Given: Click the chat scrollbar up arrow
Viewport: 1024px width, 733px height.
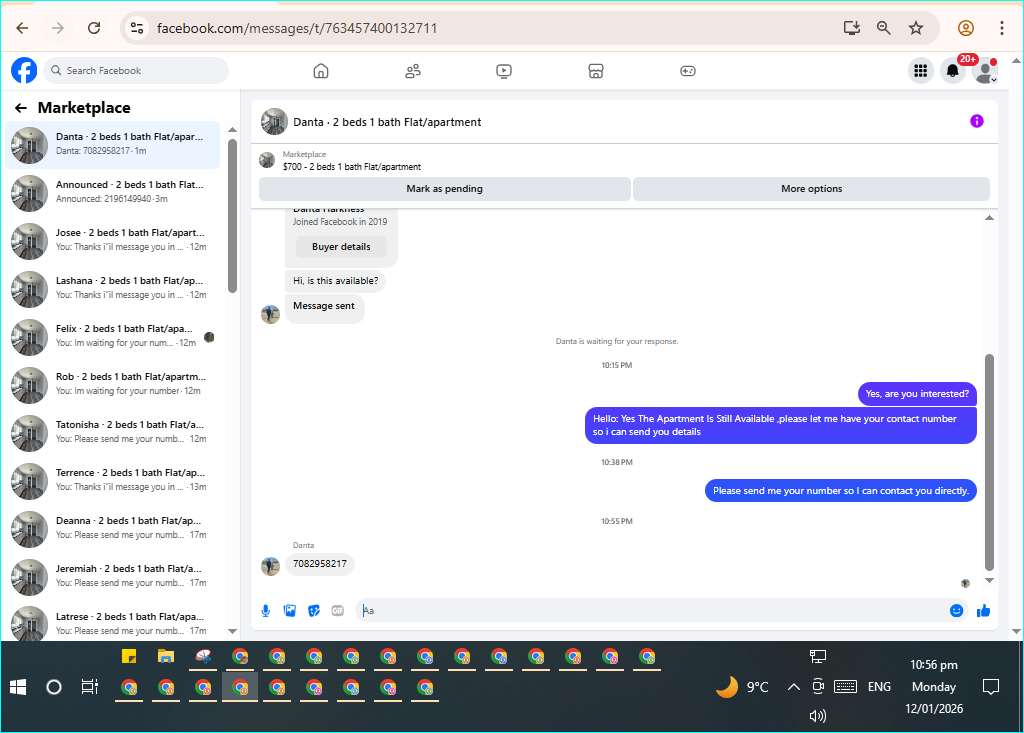Looking at the screenshot, I should [989, 218].
